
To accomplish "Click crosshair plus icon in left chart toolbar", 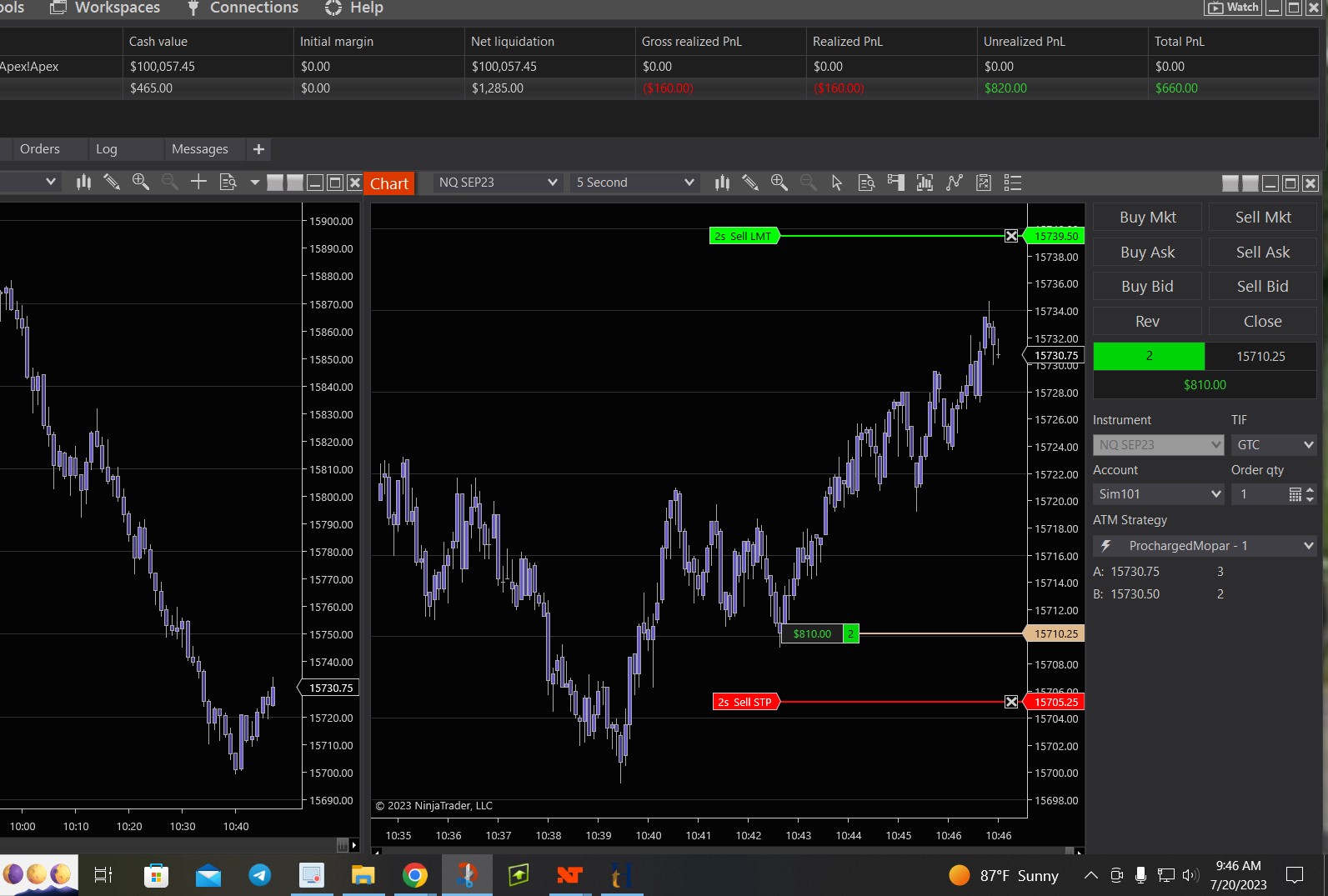I will (198, 182).
